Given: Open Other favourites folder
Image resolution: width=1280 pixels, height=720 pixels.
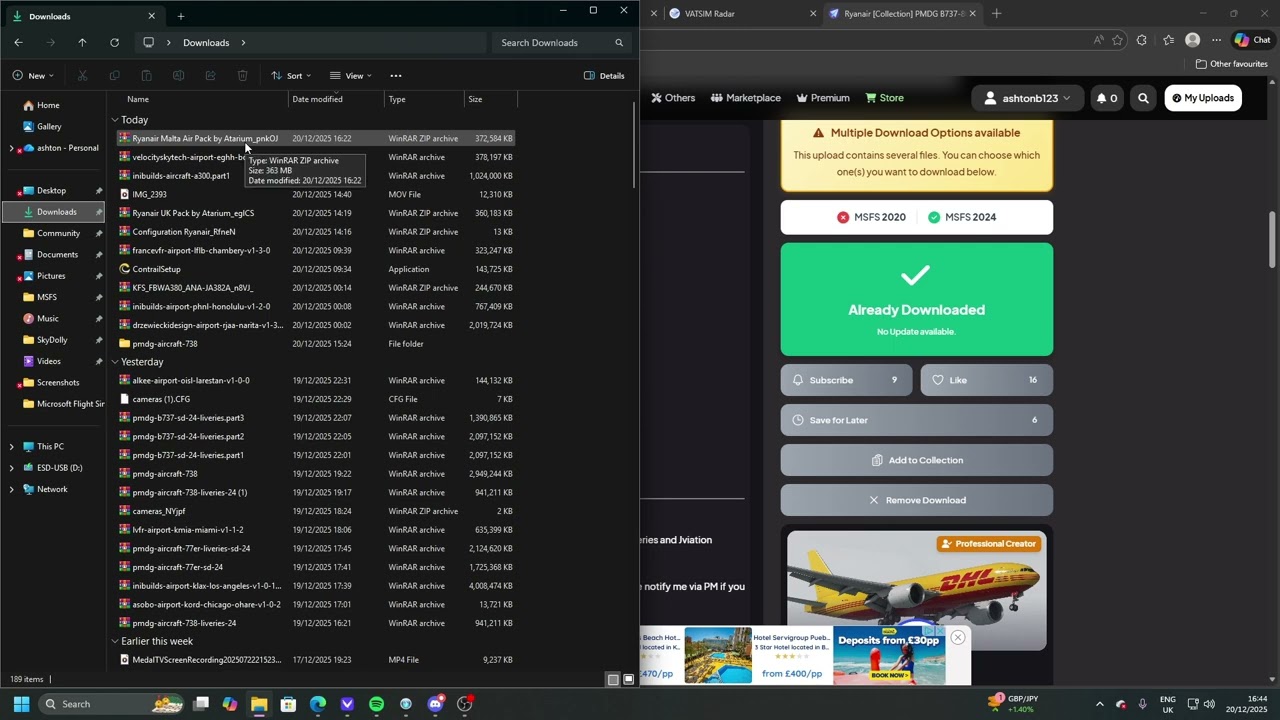Looking at the screenshot, I should (1231, 64).
